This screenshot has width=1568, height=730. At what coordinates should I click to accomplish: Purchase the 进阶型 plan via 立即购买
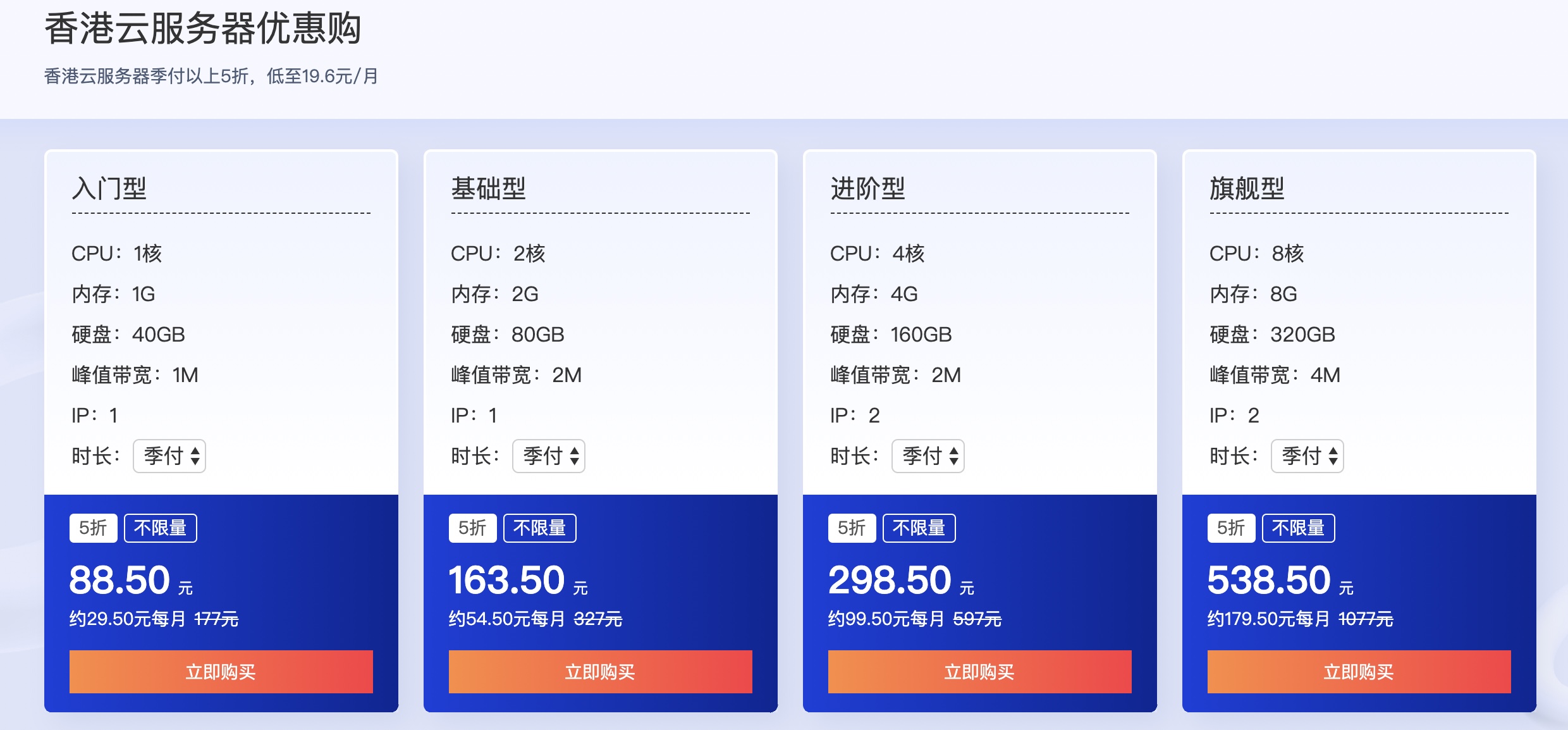(979, 672)
